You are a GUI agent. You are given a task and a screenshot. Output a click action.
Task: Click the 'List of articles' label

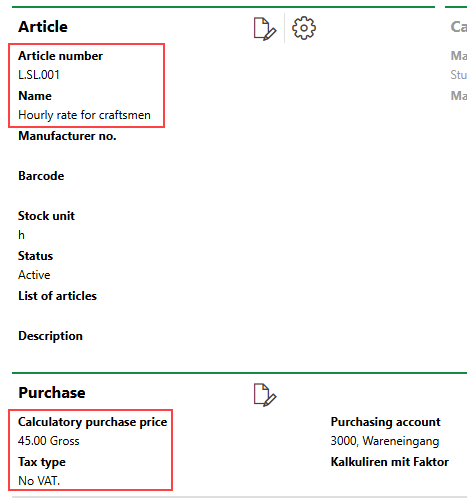57,296
